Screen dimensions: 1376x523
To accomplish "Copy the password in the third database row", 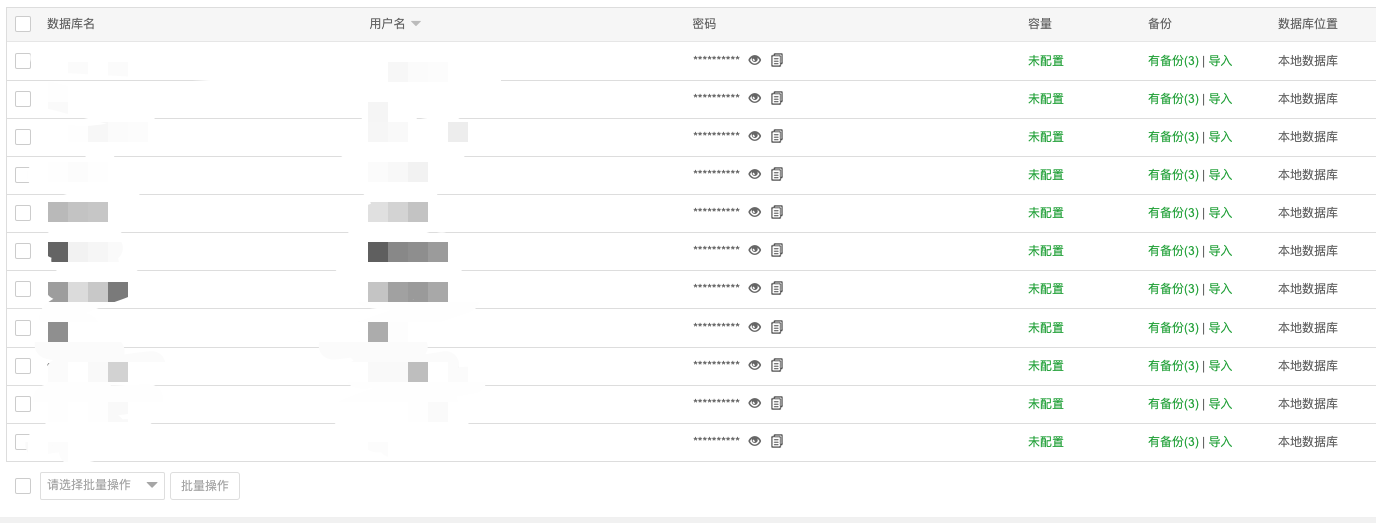I will (x=777, y=136).
